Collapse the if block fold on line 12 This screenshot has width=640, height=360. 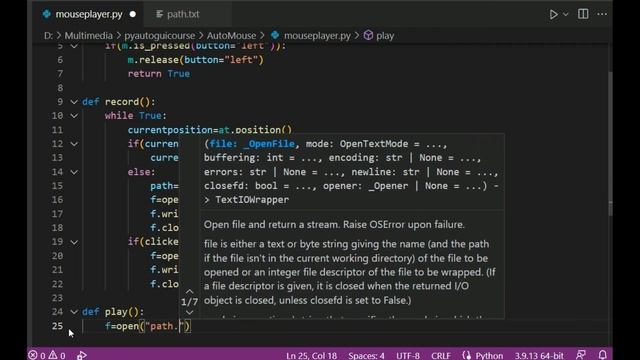click(74, 144)
